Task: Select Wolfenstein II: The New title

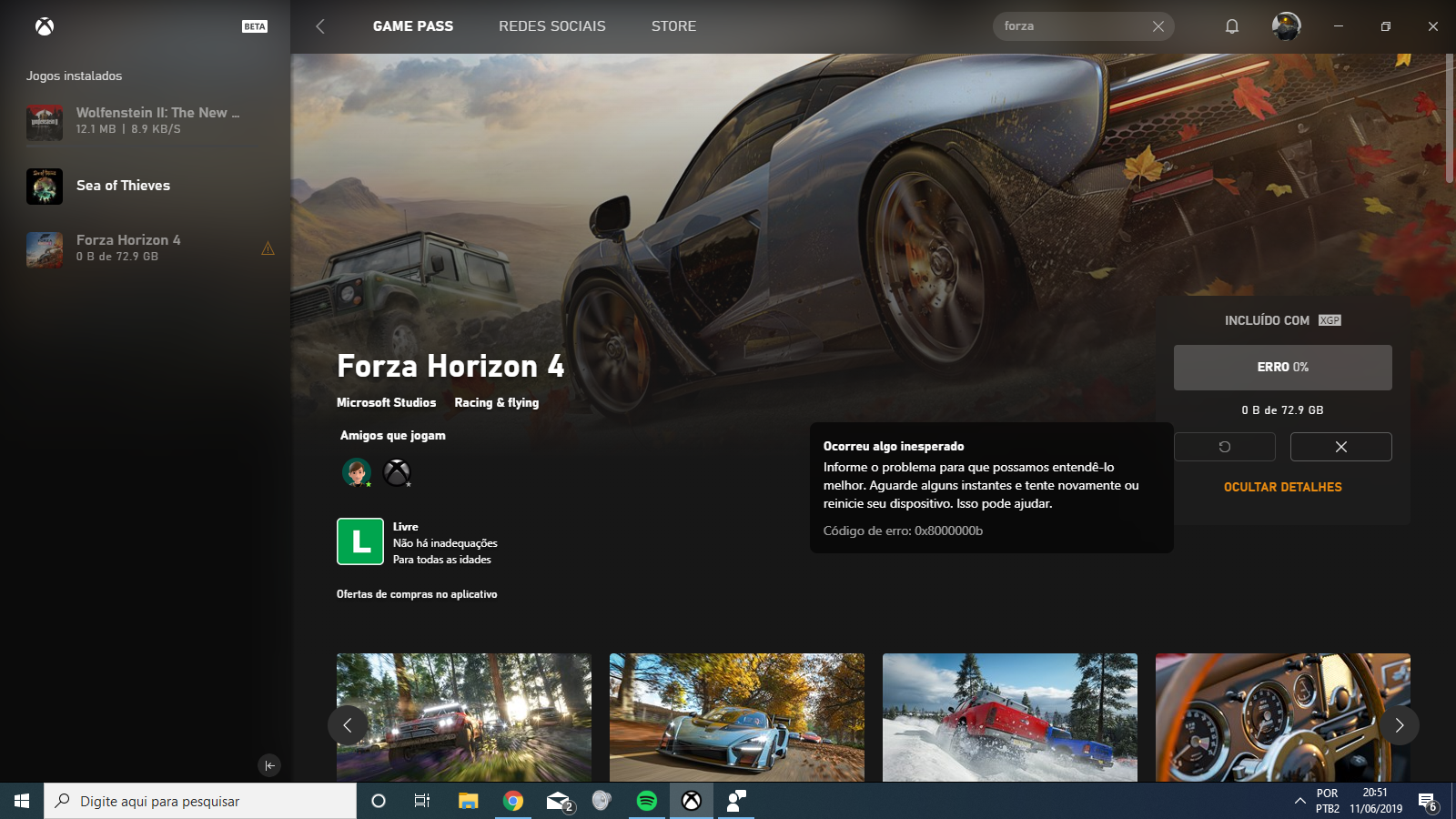Action: (x=158, y=113)
